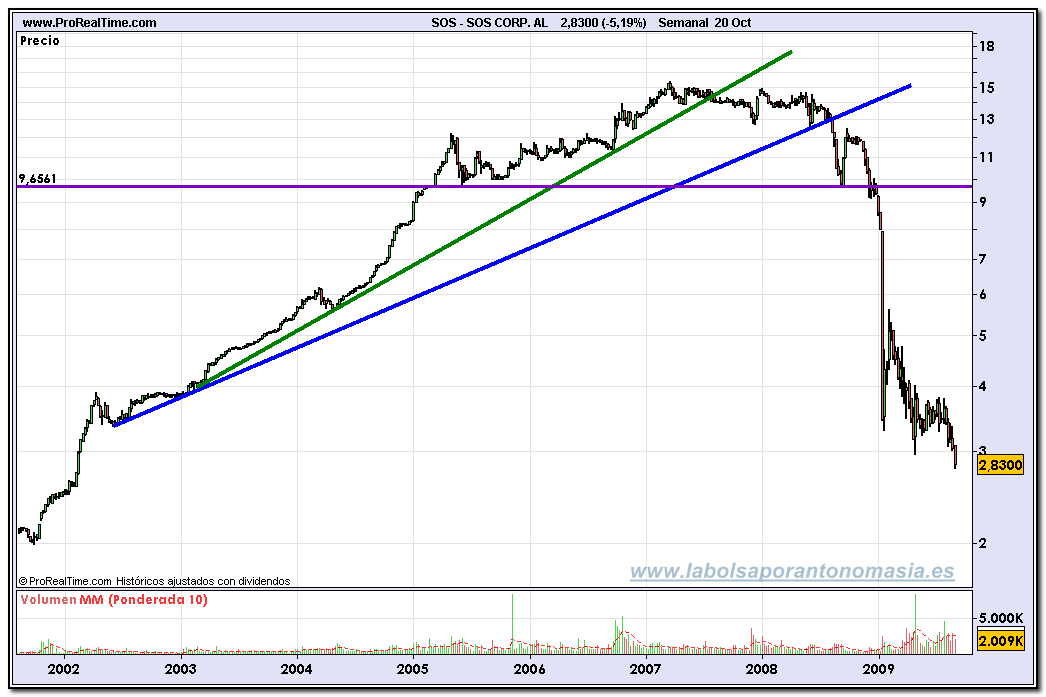Click the 2002 year on time axis

64,669
